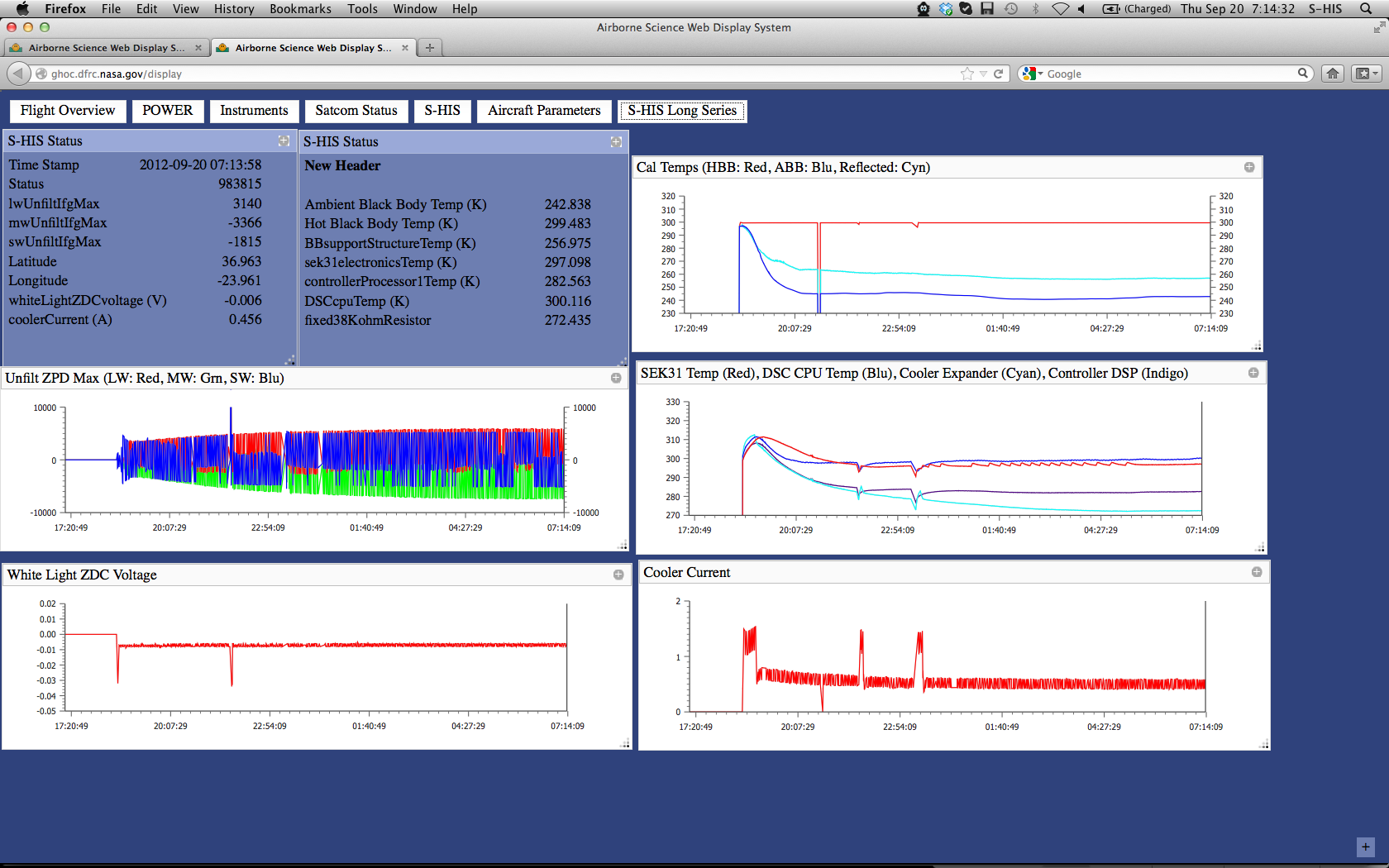
Task: Toggle the White Light ZDC Voltage panel button
Action: tap(618, 575)
